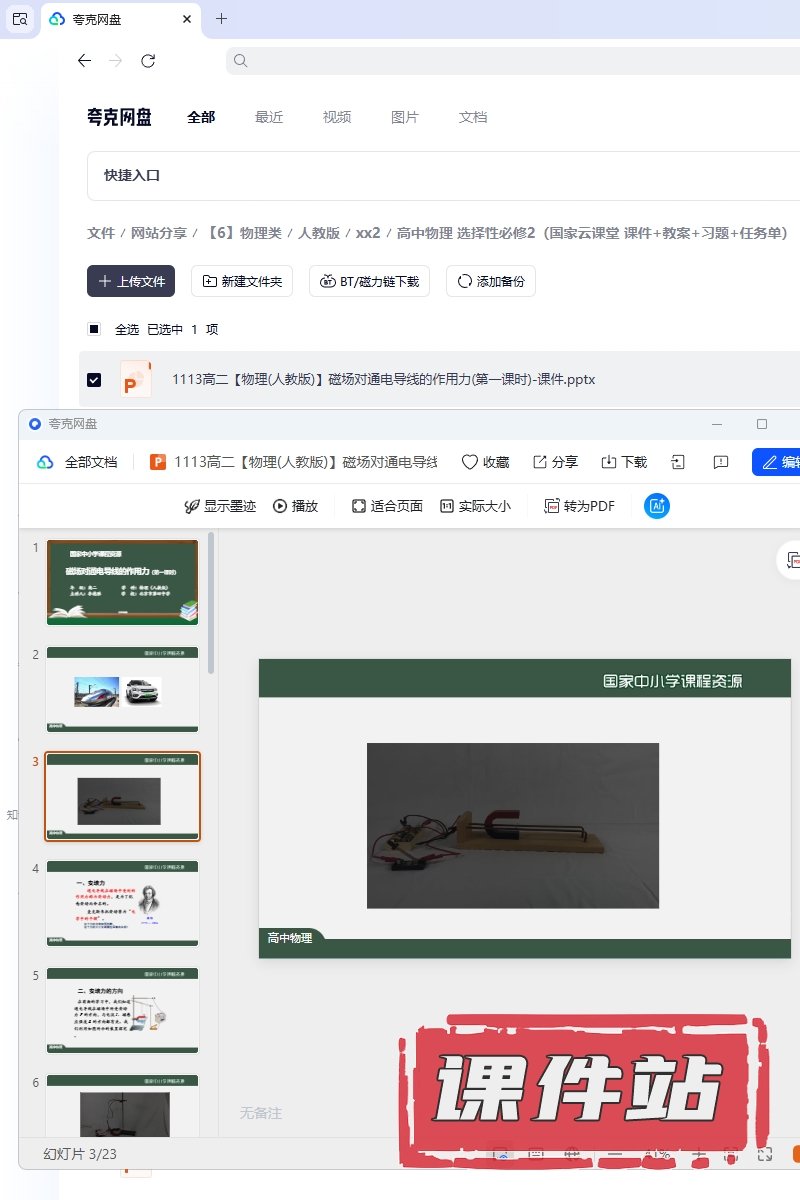Open BT/磁力链下载 option
800x1200 pixels.
click(x=369, y=281)
